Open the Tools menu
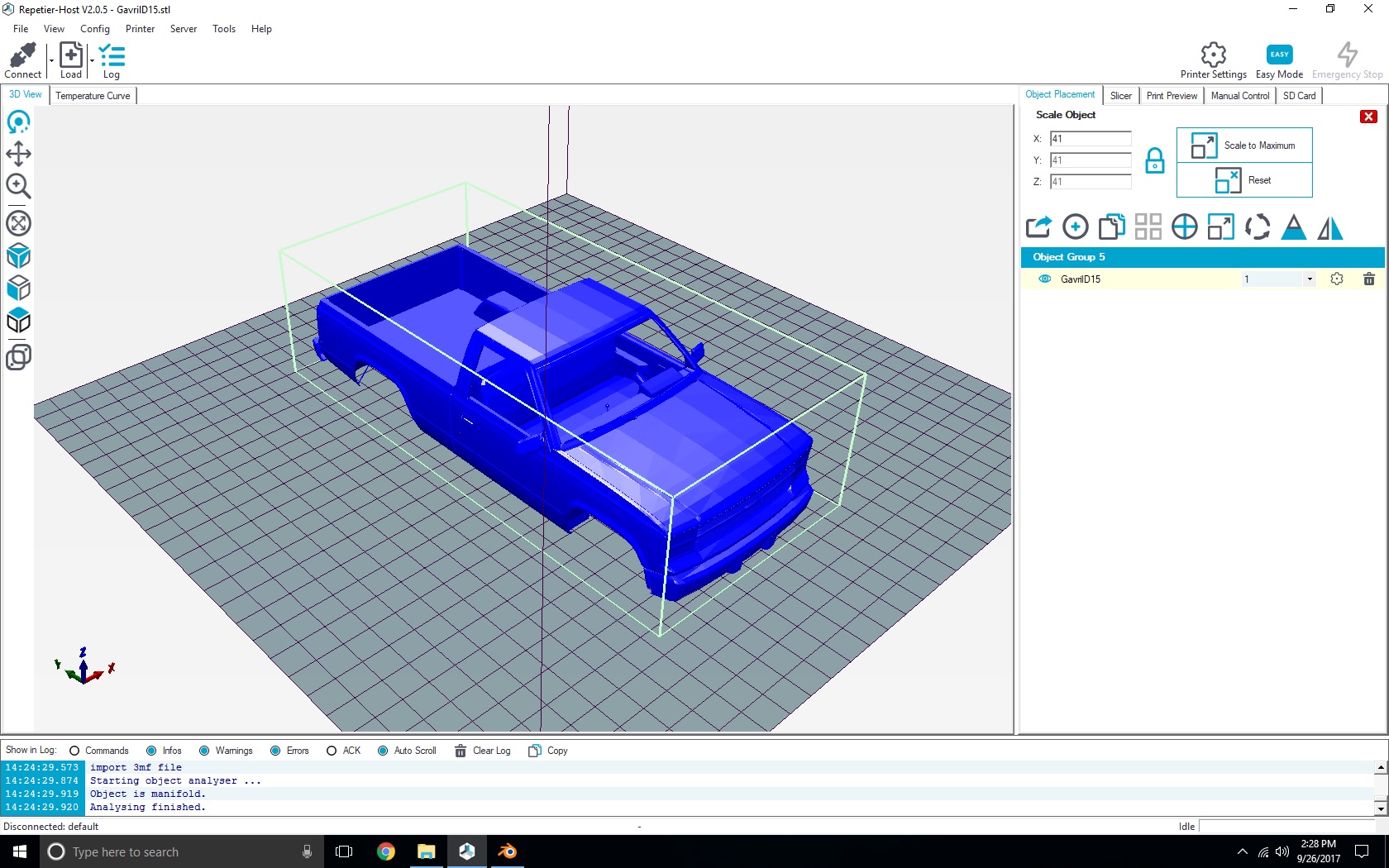The height and width of the screenshot is (868, 1389). click(x=224, y=29)
